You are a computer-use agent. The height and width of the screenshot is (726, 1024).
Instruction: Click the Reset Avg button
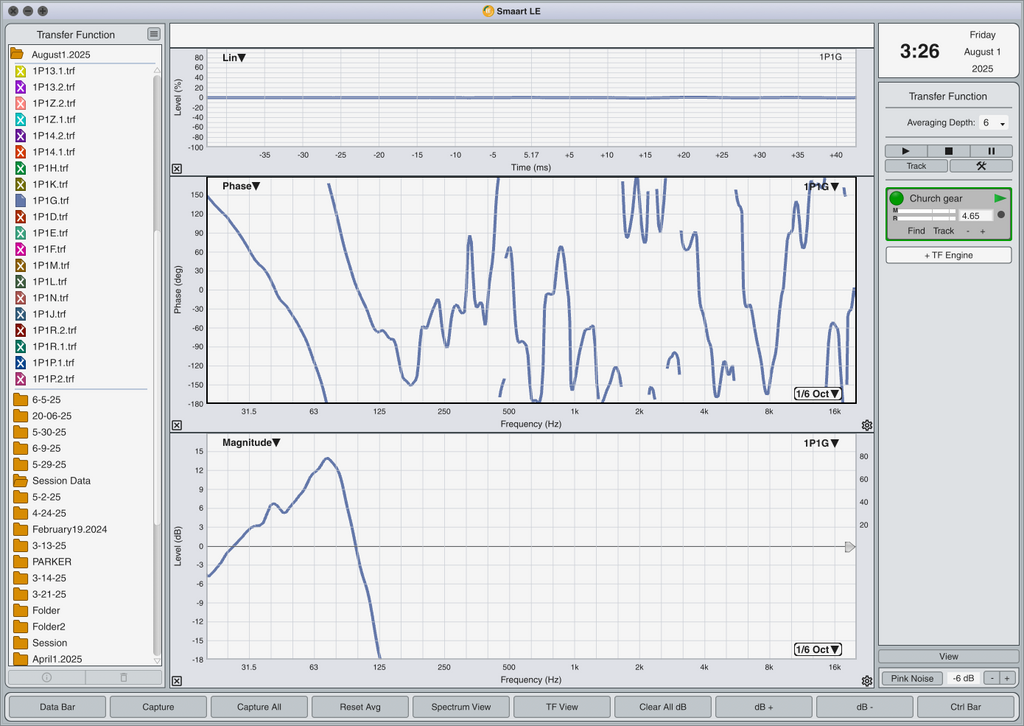click(x=360, y=707)
